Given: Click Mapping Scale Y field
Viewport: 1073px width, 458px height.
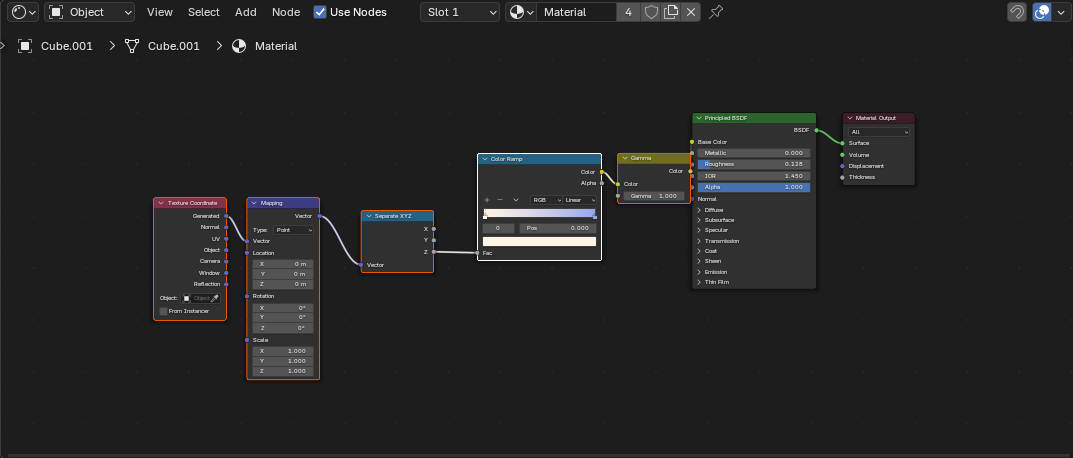Looking at the screenshot, I should click(x=283, y=361).
